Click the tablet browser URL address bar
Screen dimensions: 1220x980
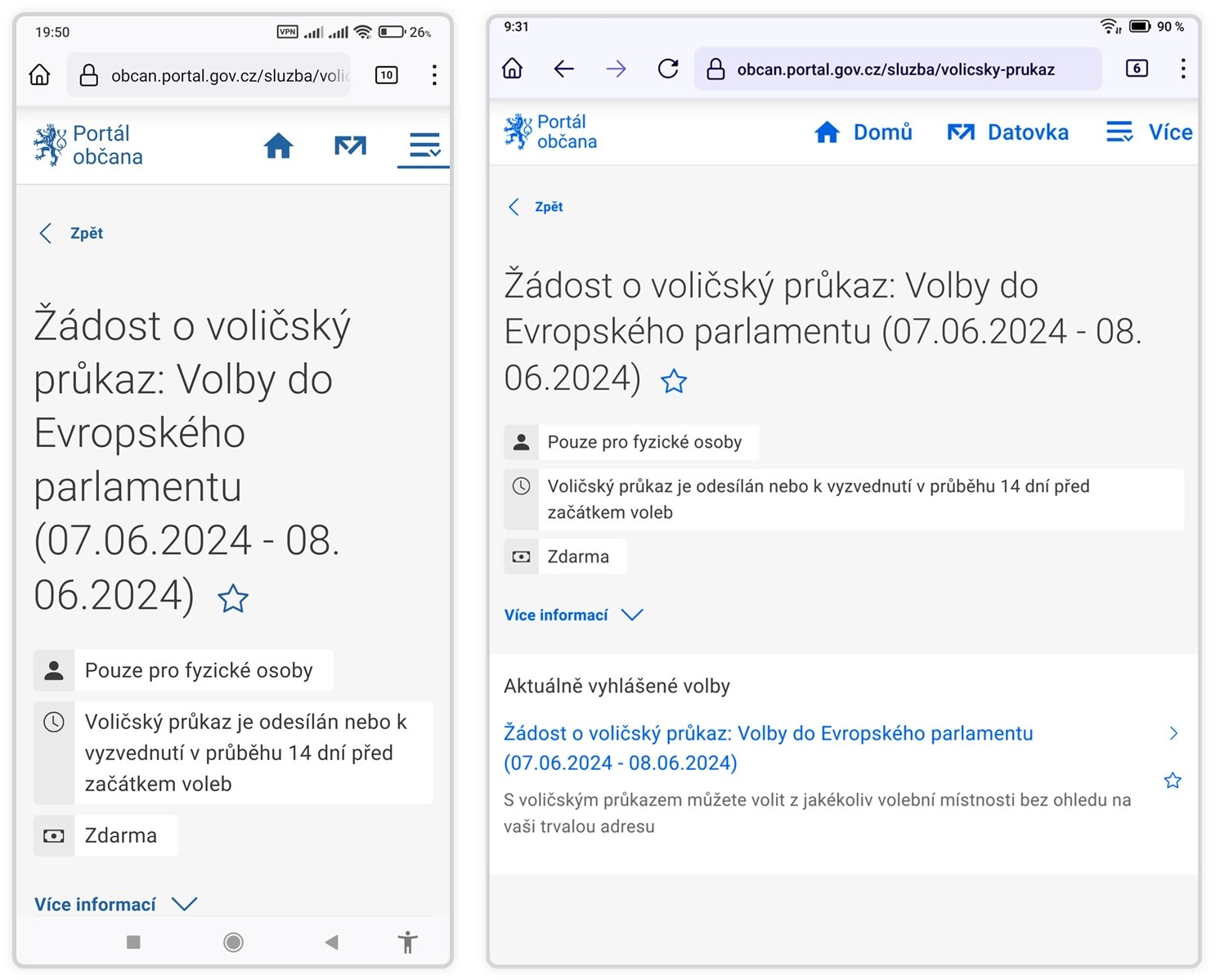click(x=896, y=69)
